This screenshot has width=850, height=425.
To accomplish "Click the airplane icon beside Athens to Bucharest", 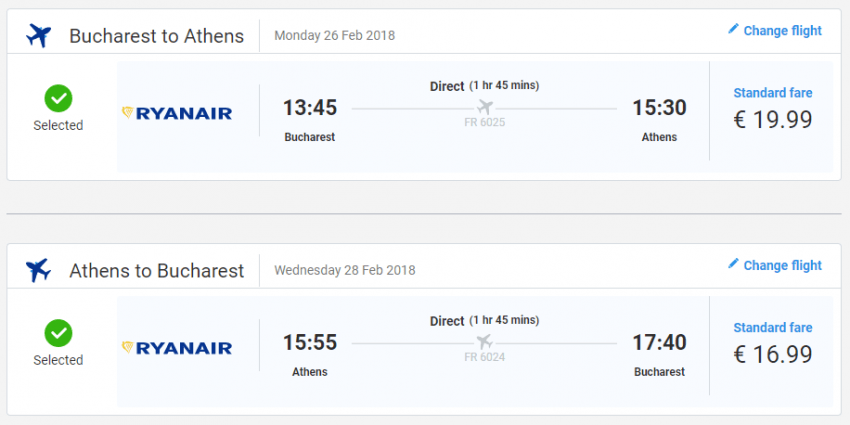I will pos(39,270).
